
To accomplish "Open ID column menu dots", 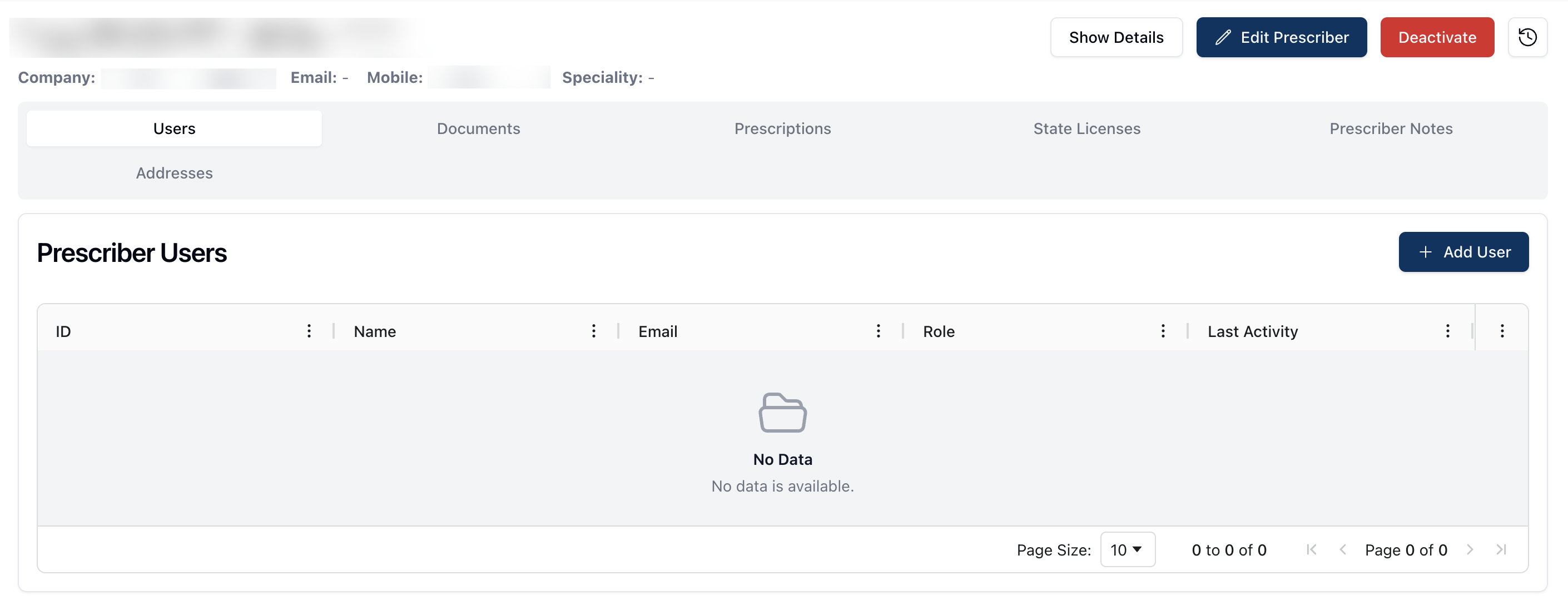I will pos(309,330).
